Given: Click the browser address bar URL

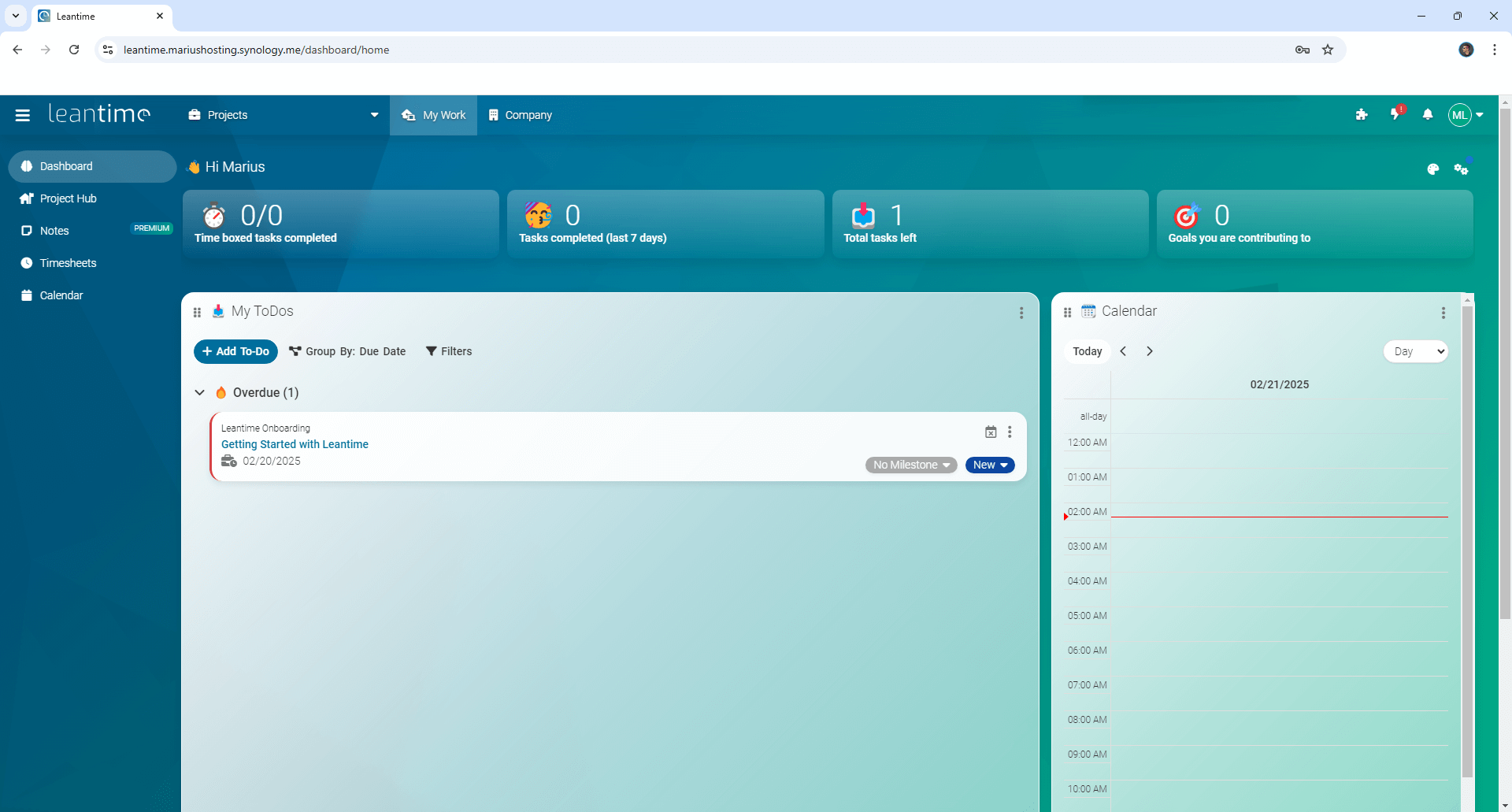Looking at the screenshot, I should [x=257, y=50].
